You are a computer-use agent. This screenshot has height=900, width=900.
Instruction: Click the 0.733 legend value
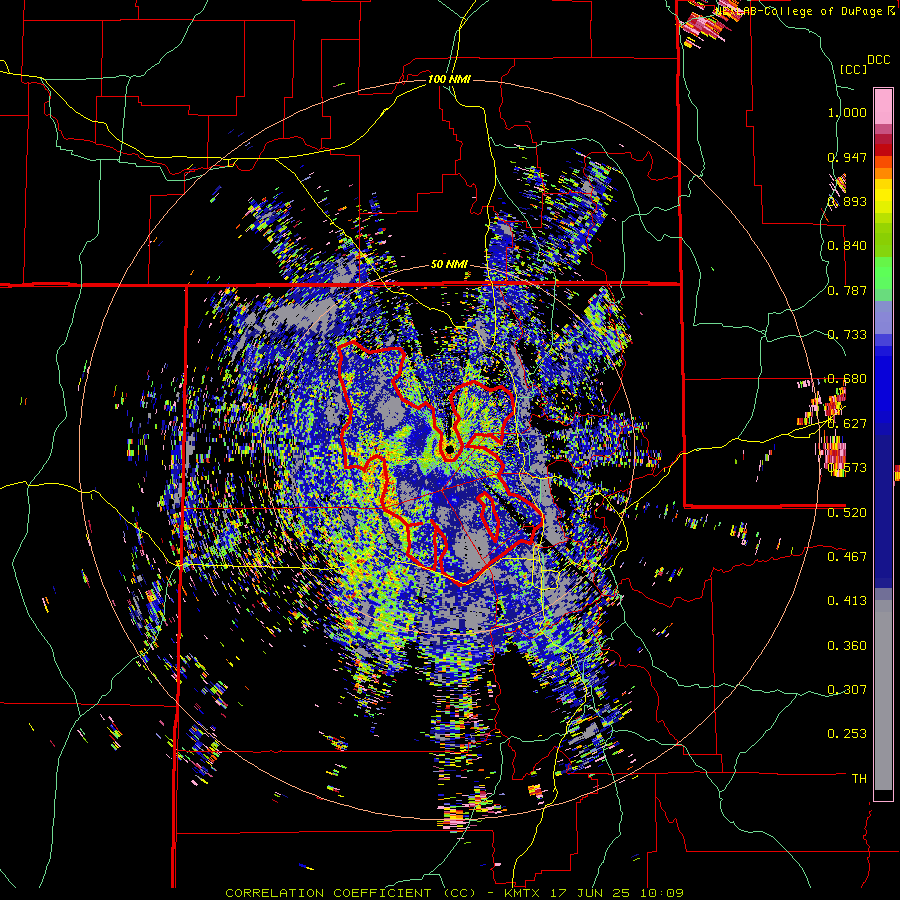pyautogui.click(x=847, y=335)
